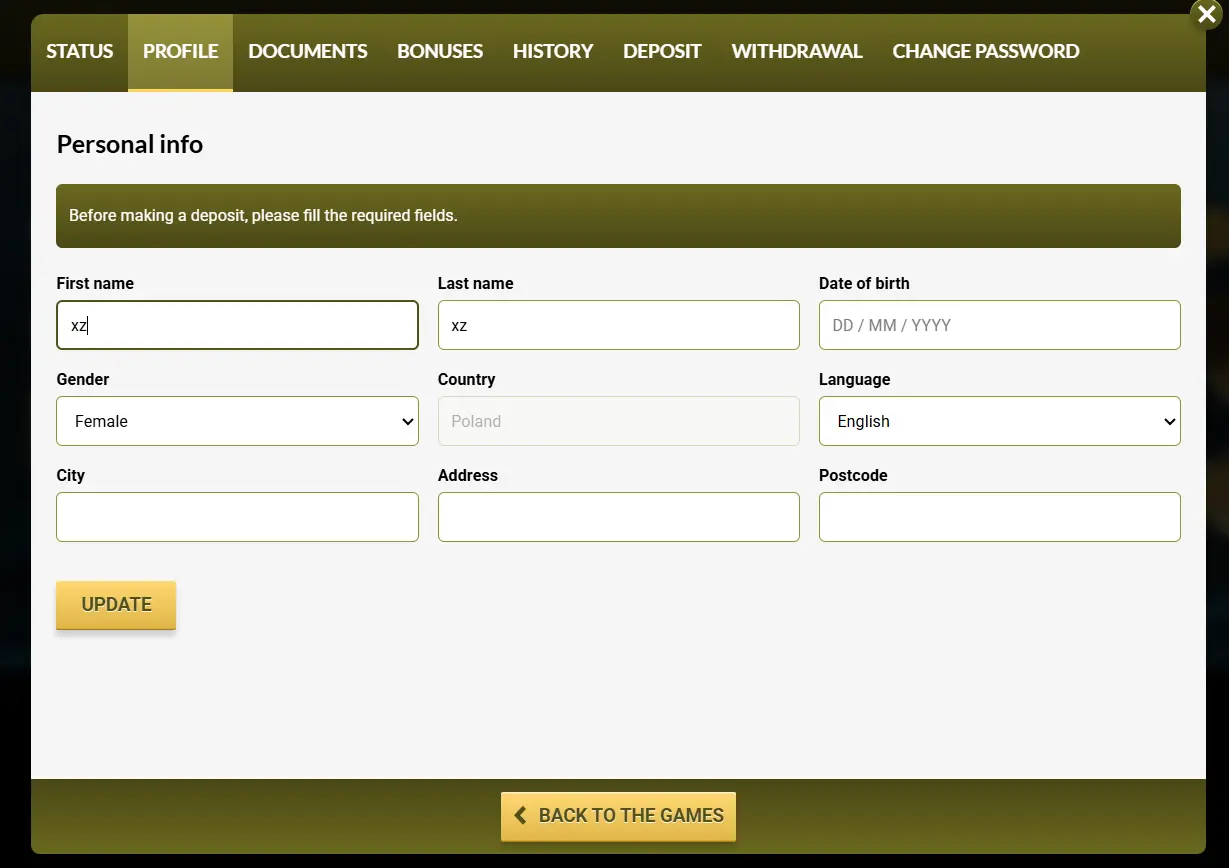Click the City label
This screenshot has height=868, width=1229.
coord(71,476)
